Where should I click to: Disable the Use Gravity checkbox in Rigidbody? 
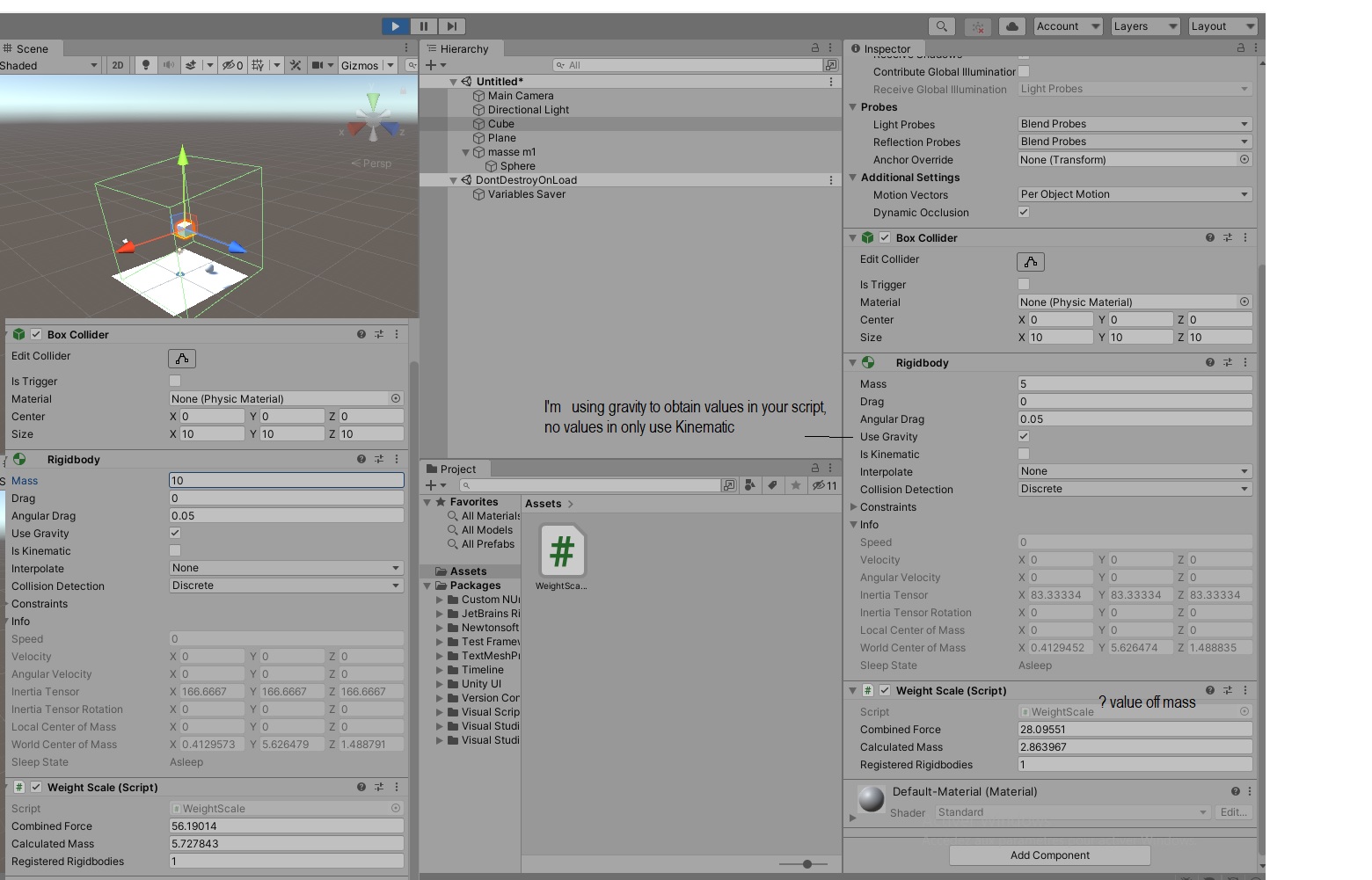pos(1023,436)
